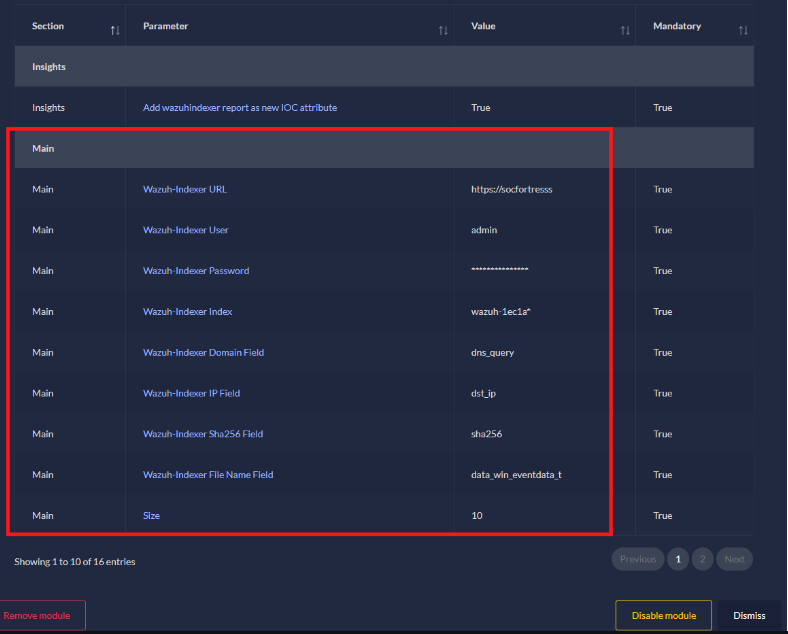Click the Remove module button
The height and width of the screenshot is (634, 788).
(x=42, y=615)
